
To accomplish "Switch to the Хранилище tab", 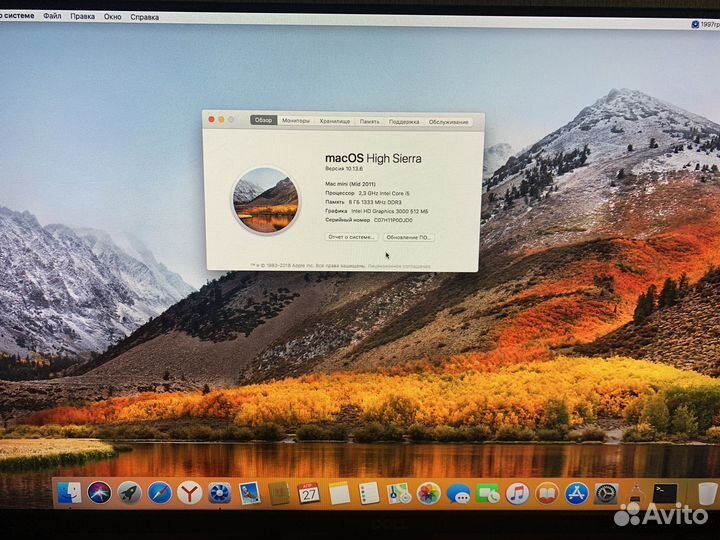I will click(x=335, y=121).
